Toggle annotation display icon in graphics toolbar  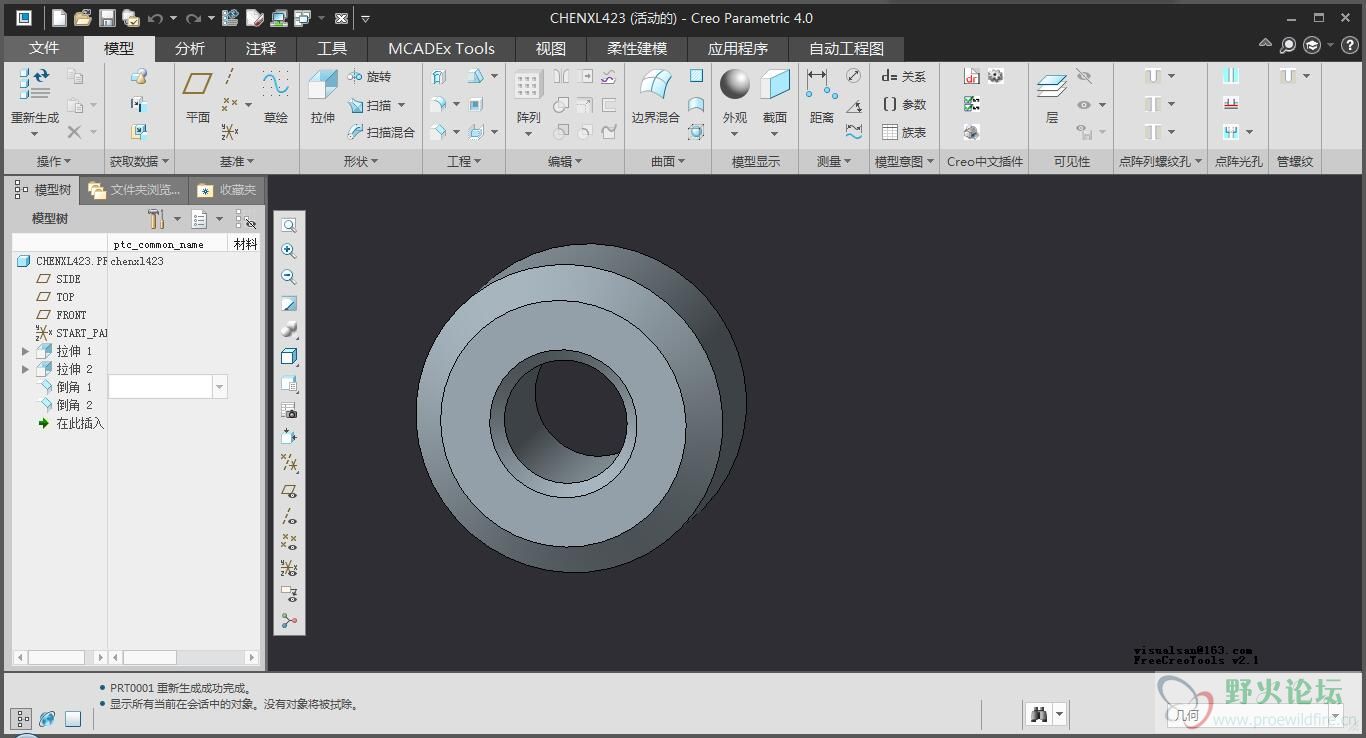point(289,594)
